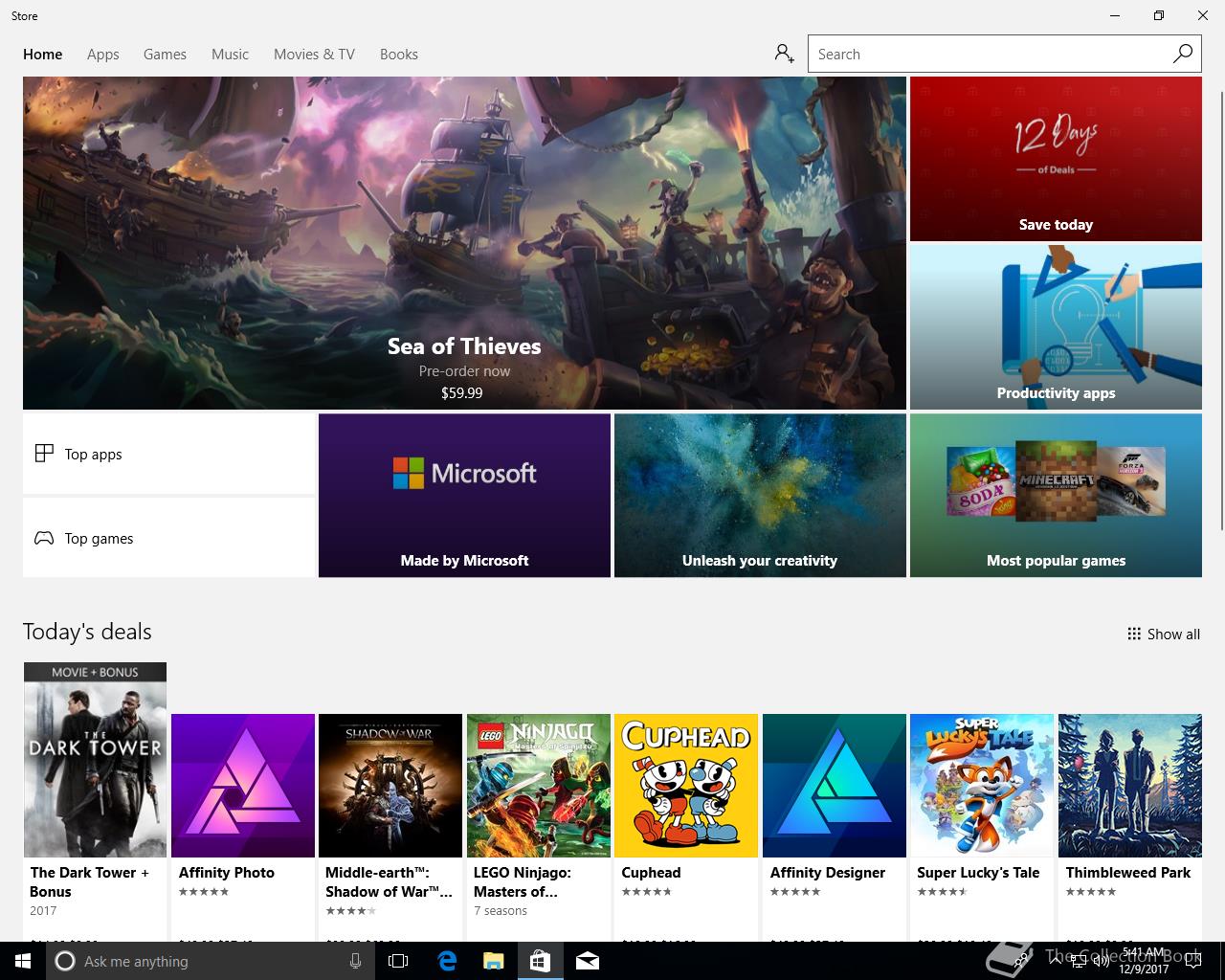
Task: Click the magnifier search icon
Action: point(1183,54)
